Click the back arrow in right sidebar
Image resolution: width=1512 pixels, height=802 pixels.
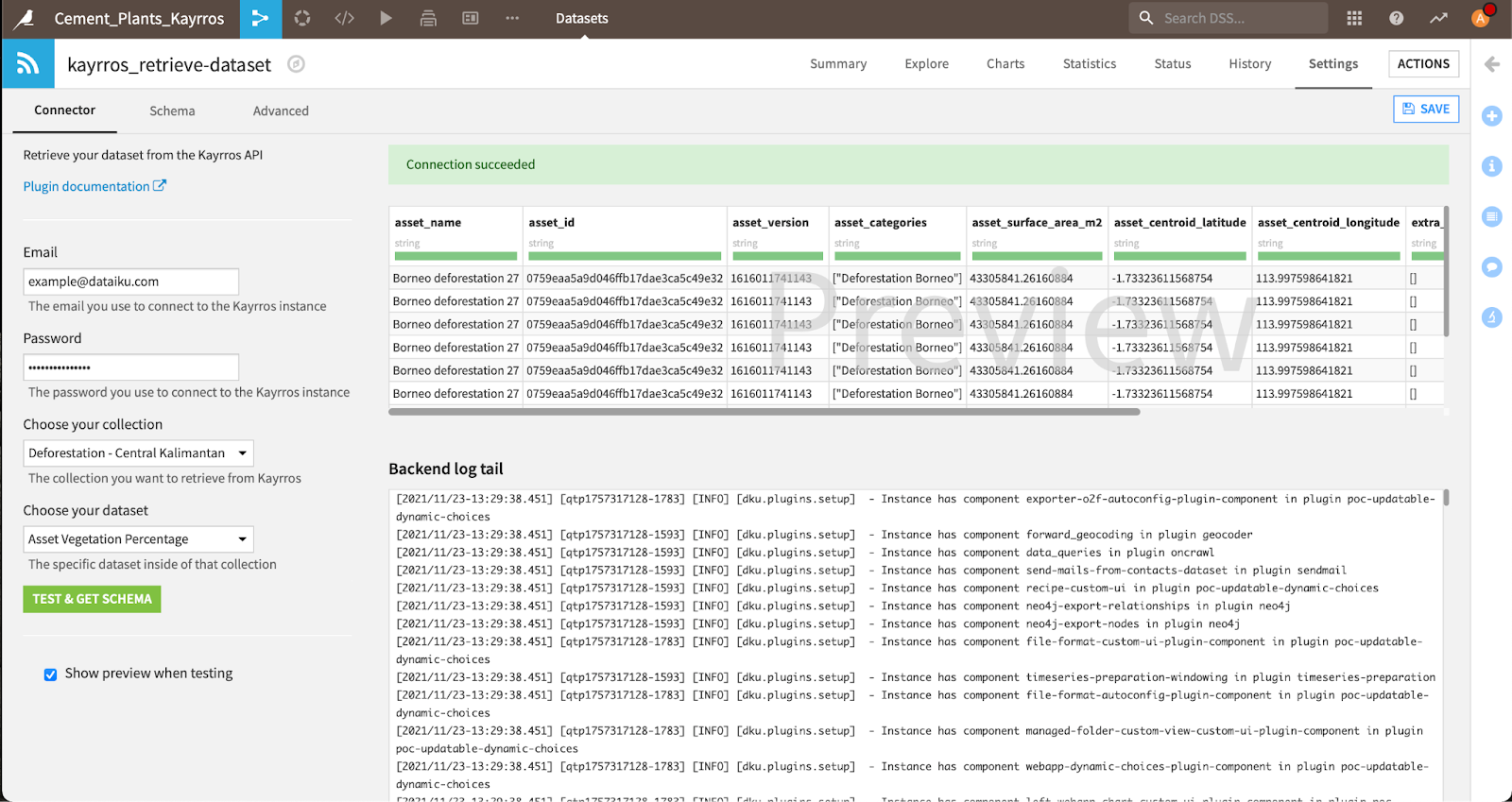tap(1492, 64)
